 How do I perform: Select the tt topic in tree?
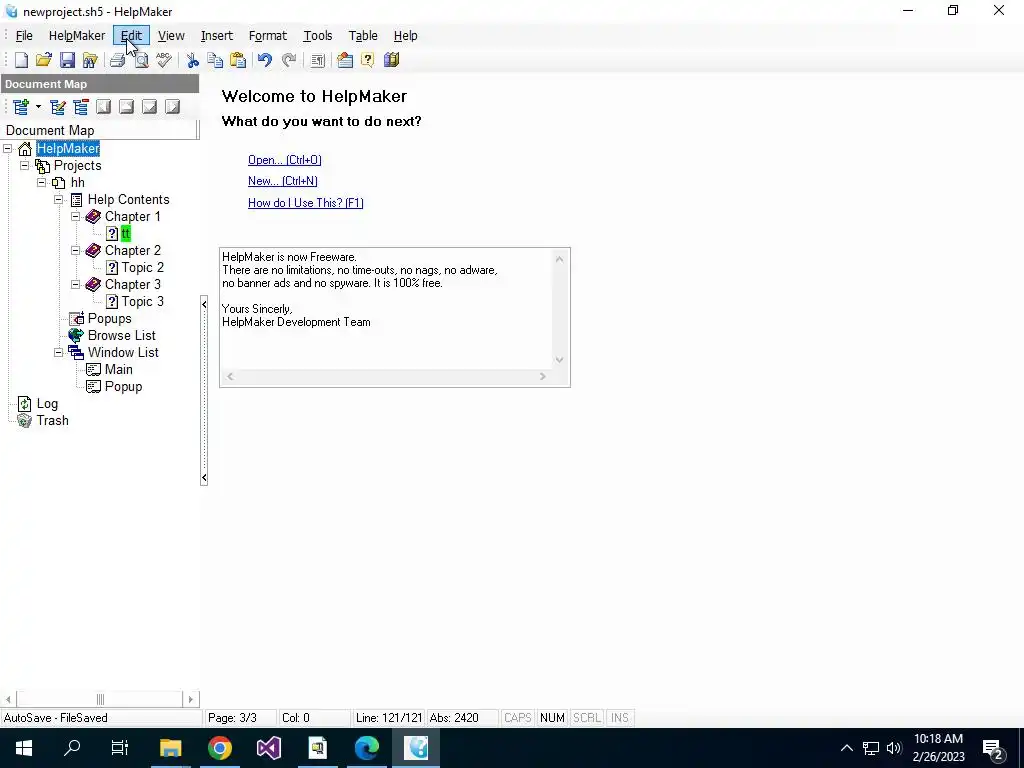click(x=125, y=233)
